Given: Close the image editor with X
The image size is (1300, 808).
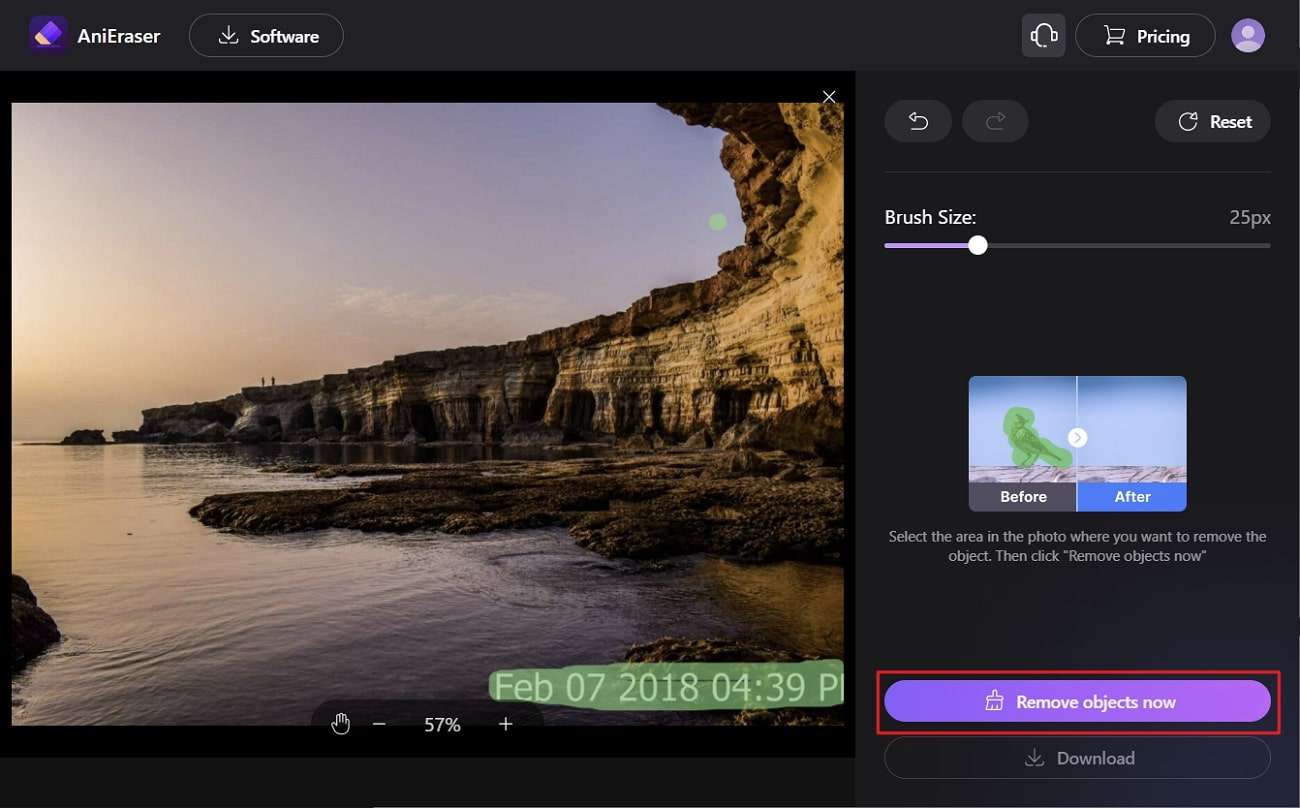Looking at the screenshot, I should (829, 96).
